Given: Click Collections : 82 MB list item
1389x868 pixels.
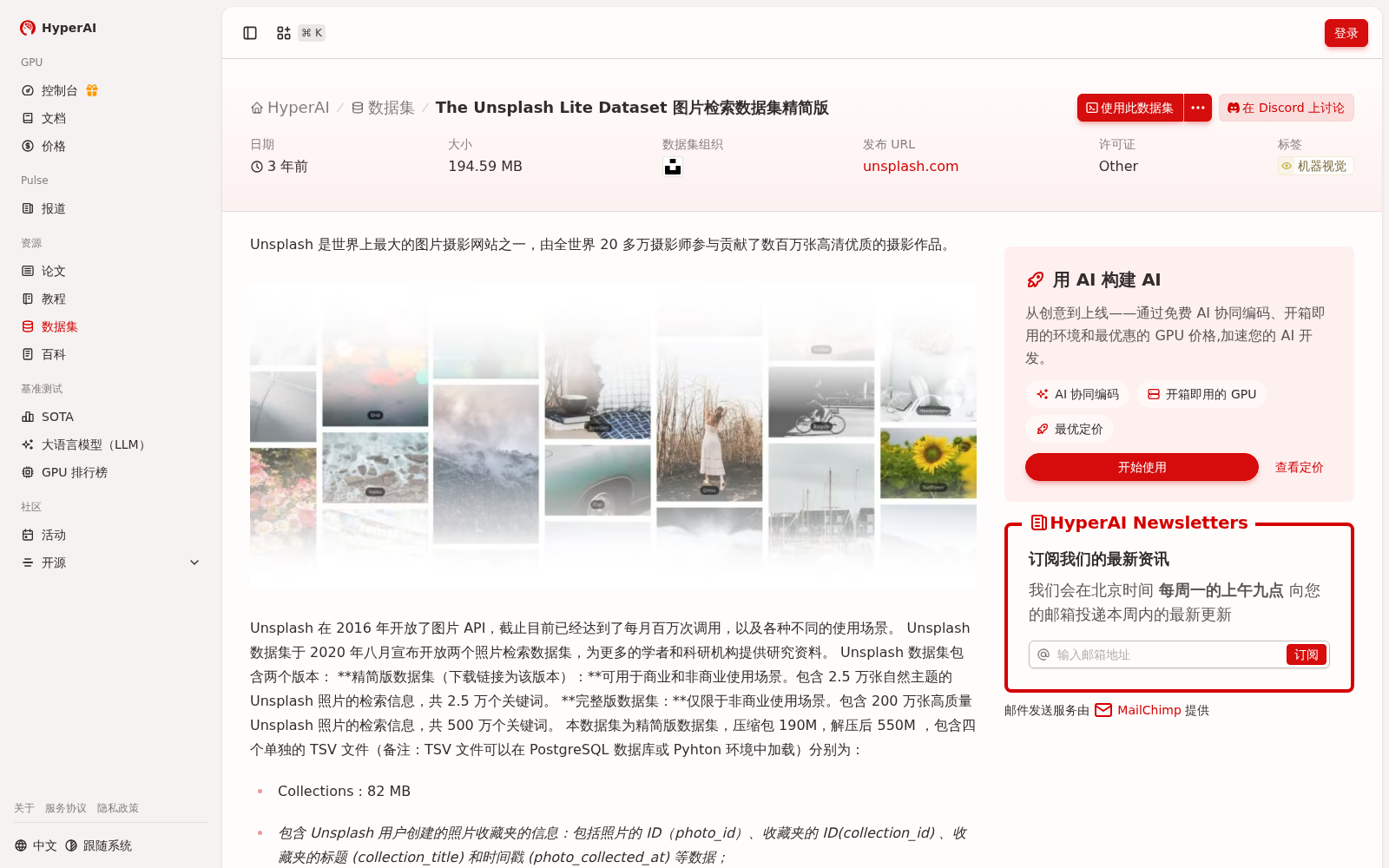Looking at the screenshot, I should [344, 792].
